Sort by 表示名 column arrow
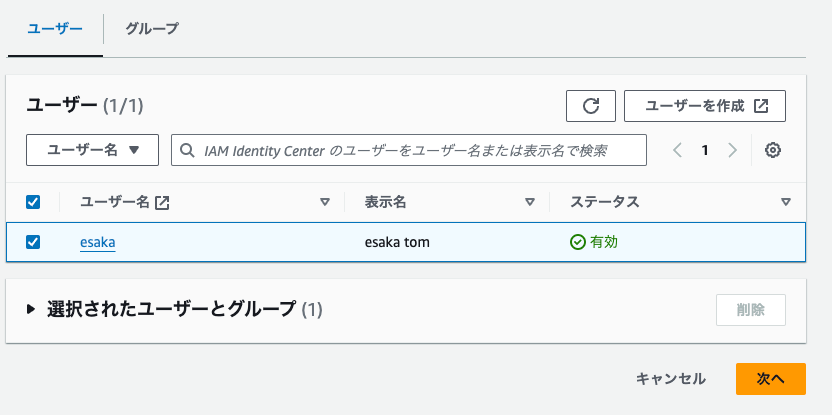This screenshot has width=832, height=415. (x=530, y=202)
